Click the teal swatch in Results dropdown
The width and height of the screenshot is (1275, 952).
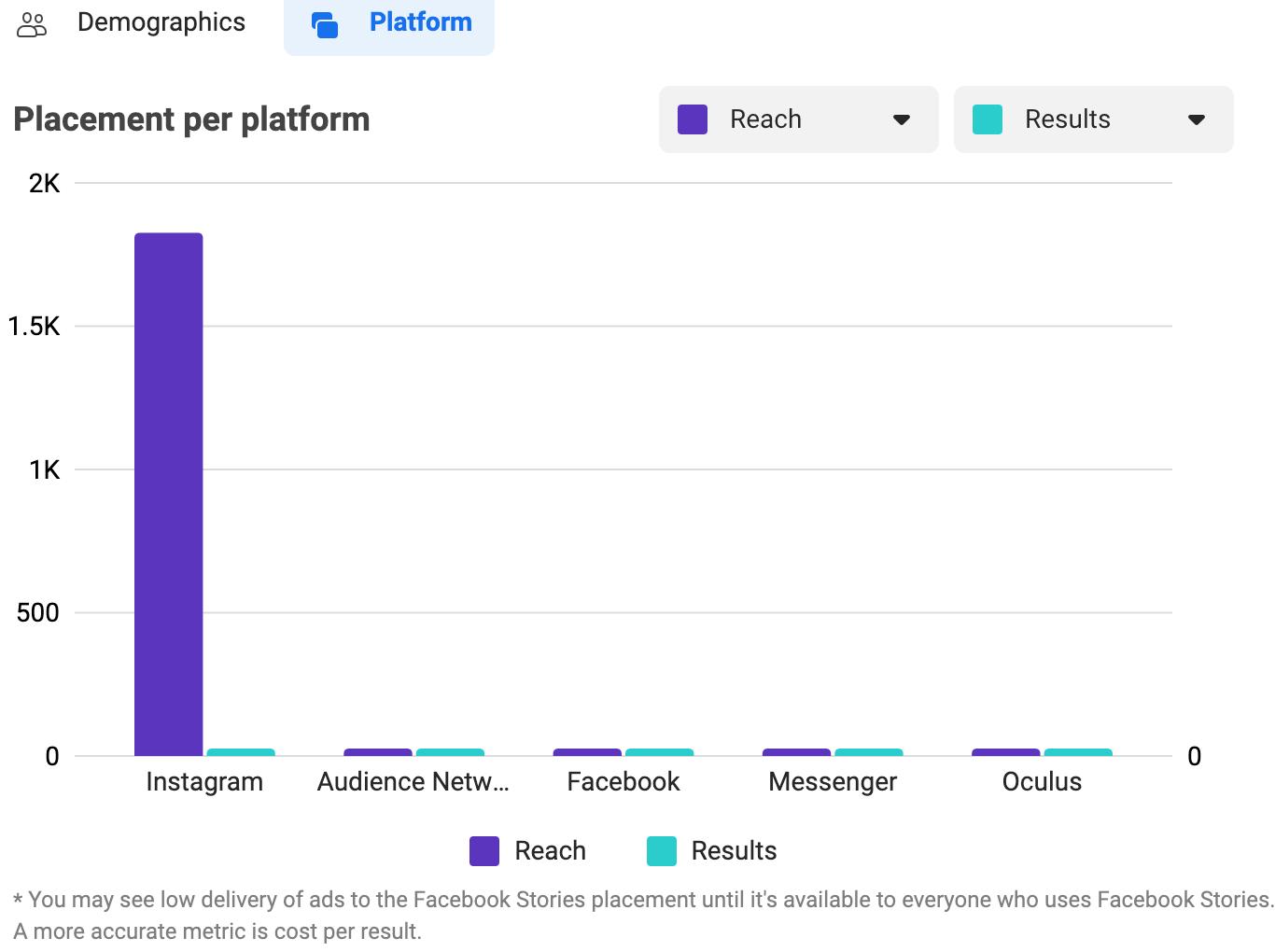pos(988,119)
